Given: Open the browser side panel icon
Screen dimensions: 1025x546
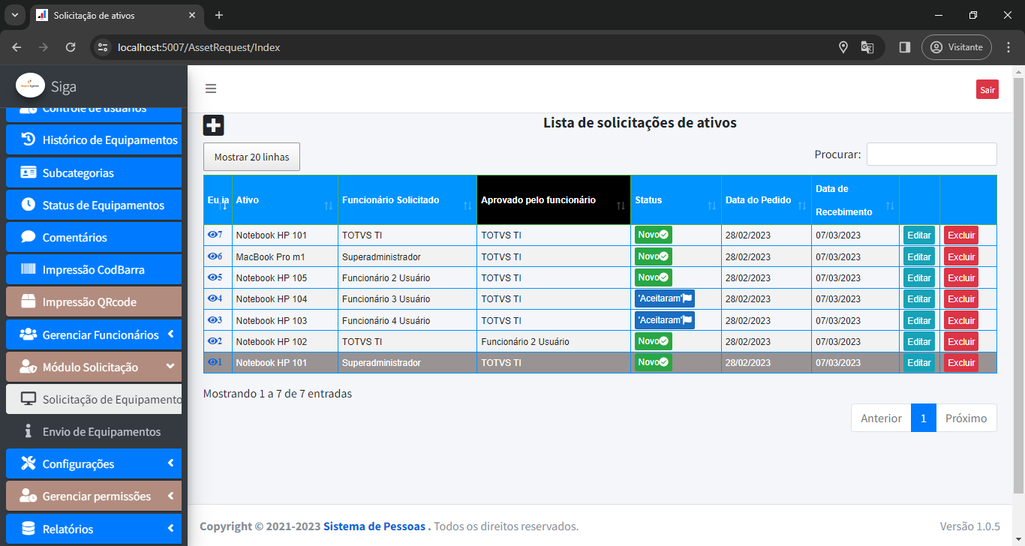Looking at the screenshot, I should [x=905, y=47].
